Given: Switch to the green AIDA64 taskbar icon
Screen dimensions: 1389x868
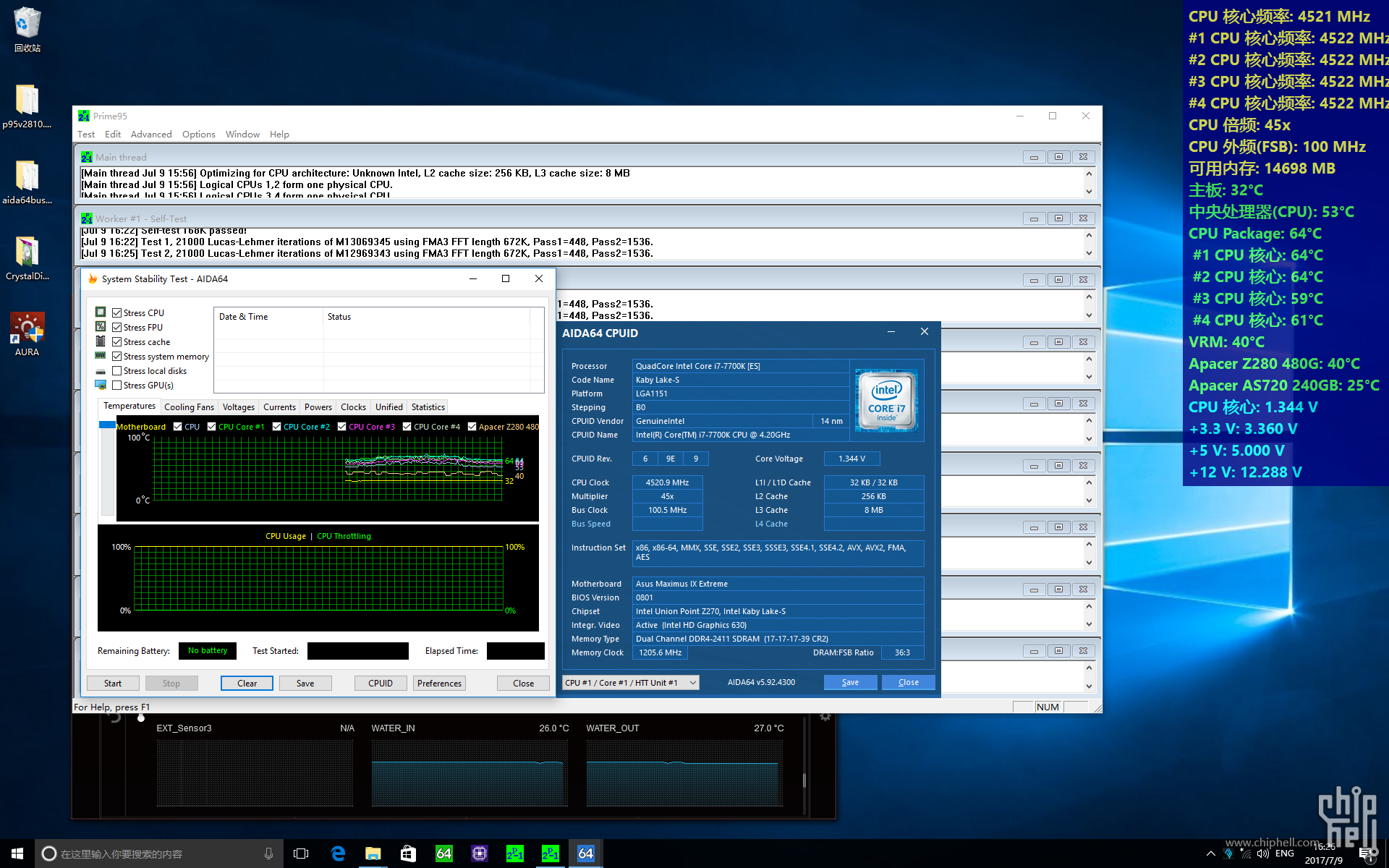Looking at the screenshot, I should point(443,854).
